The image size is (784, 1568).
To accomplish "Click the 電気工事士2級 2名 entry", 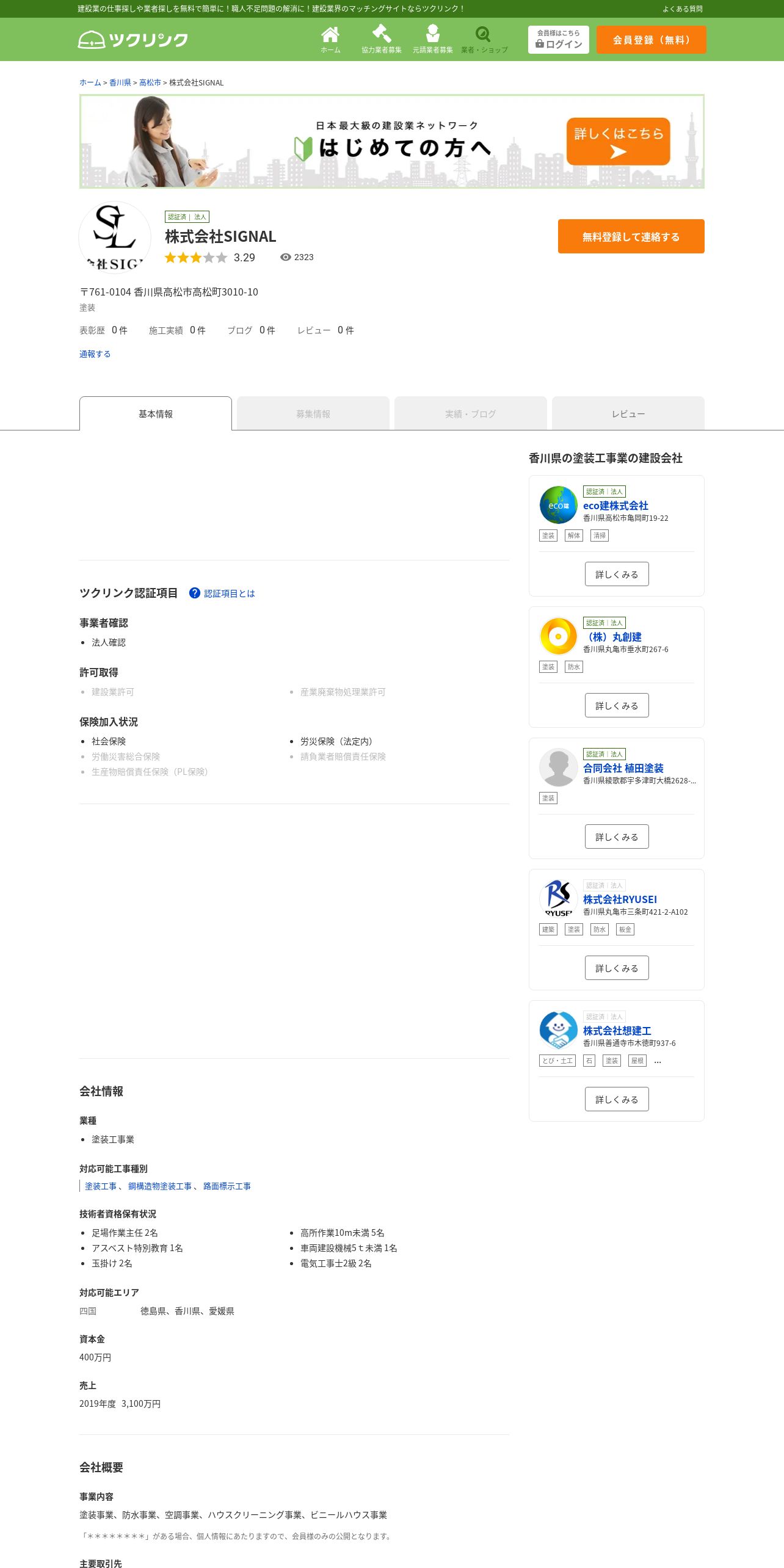I will point(336,1263).
